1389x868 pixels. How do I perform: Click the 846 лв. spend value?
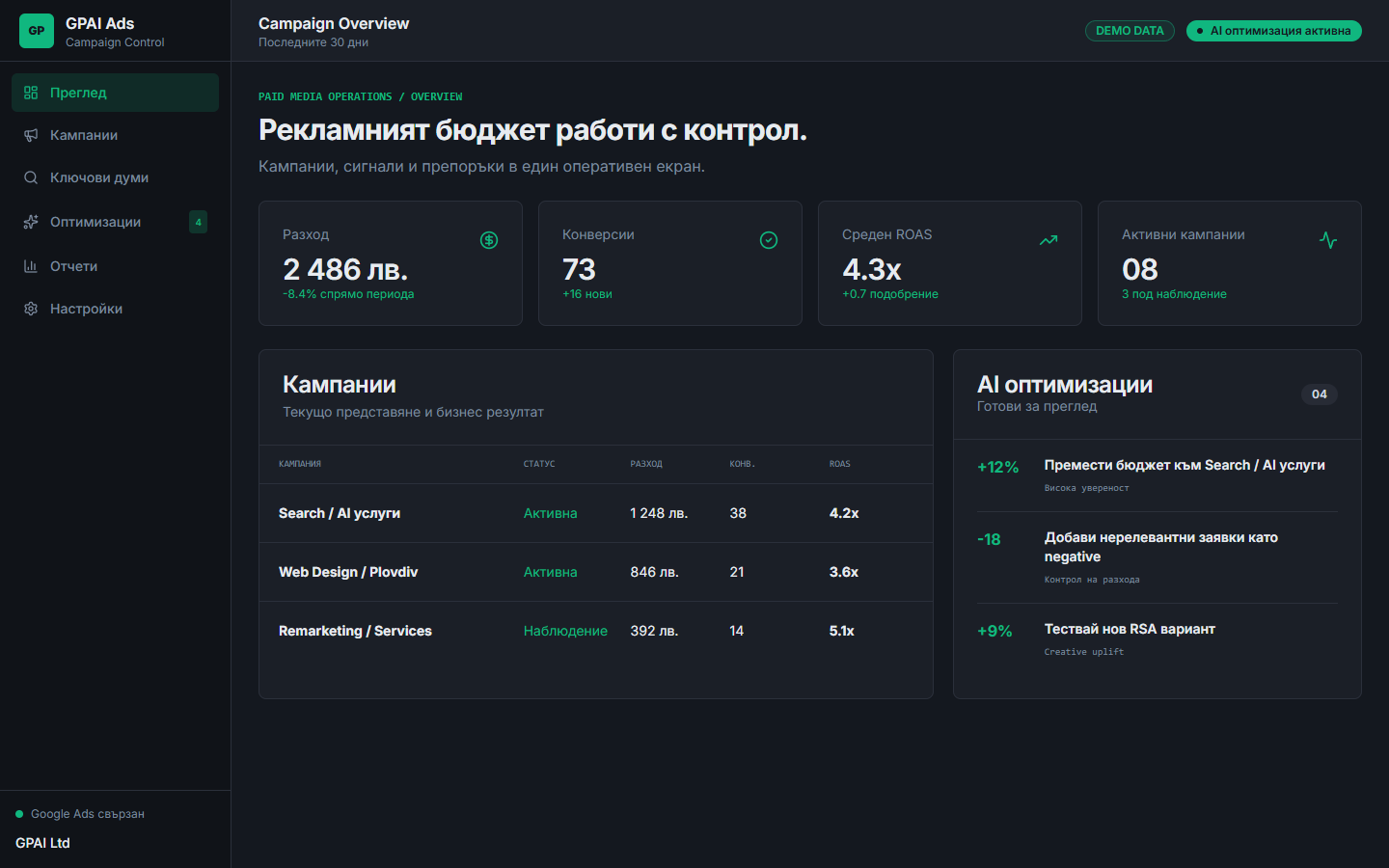pyautogui.click(x=655, y=572)
